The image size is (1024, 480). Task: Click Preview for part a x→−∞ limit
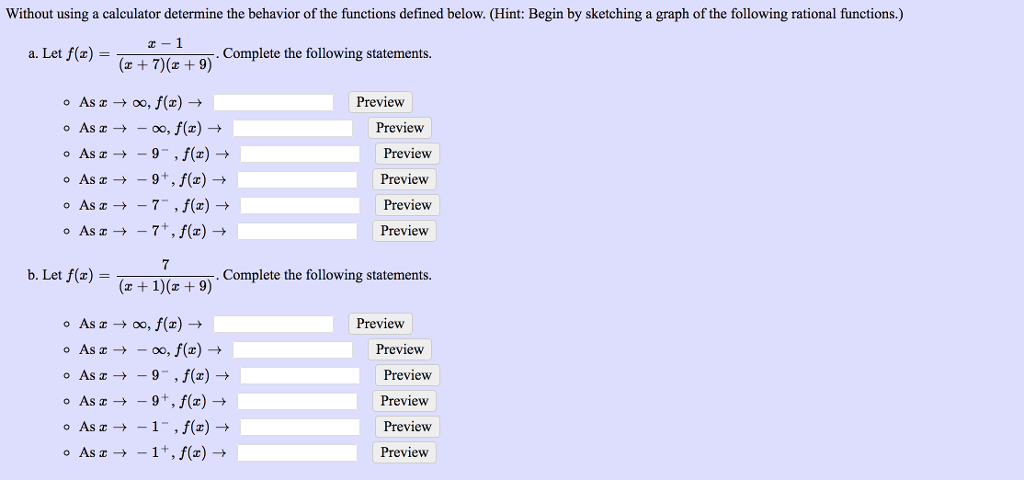click(400, 128)
